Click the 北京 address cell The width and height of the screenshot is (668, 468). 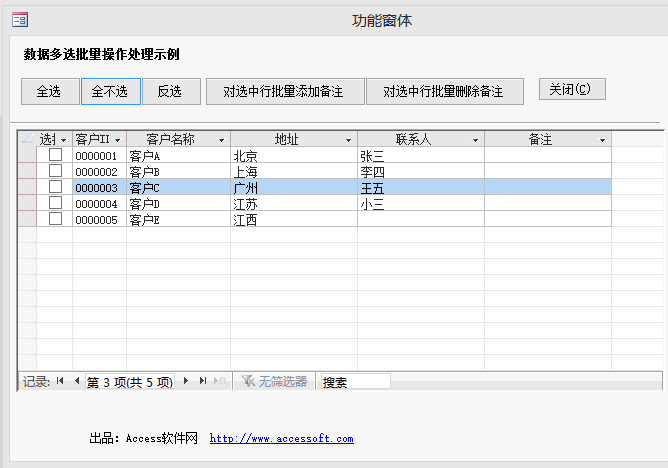point(294,155)
